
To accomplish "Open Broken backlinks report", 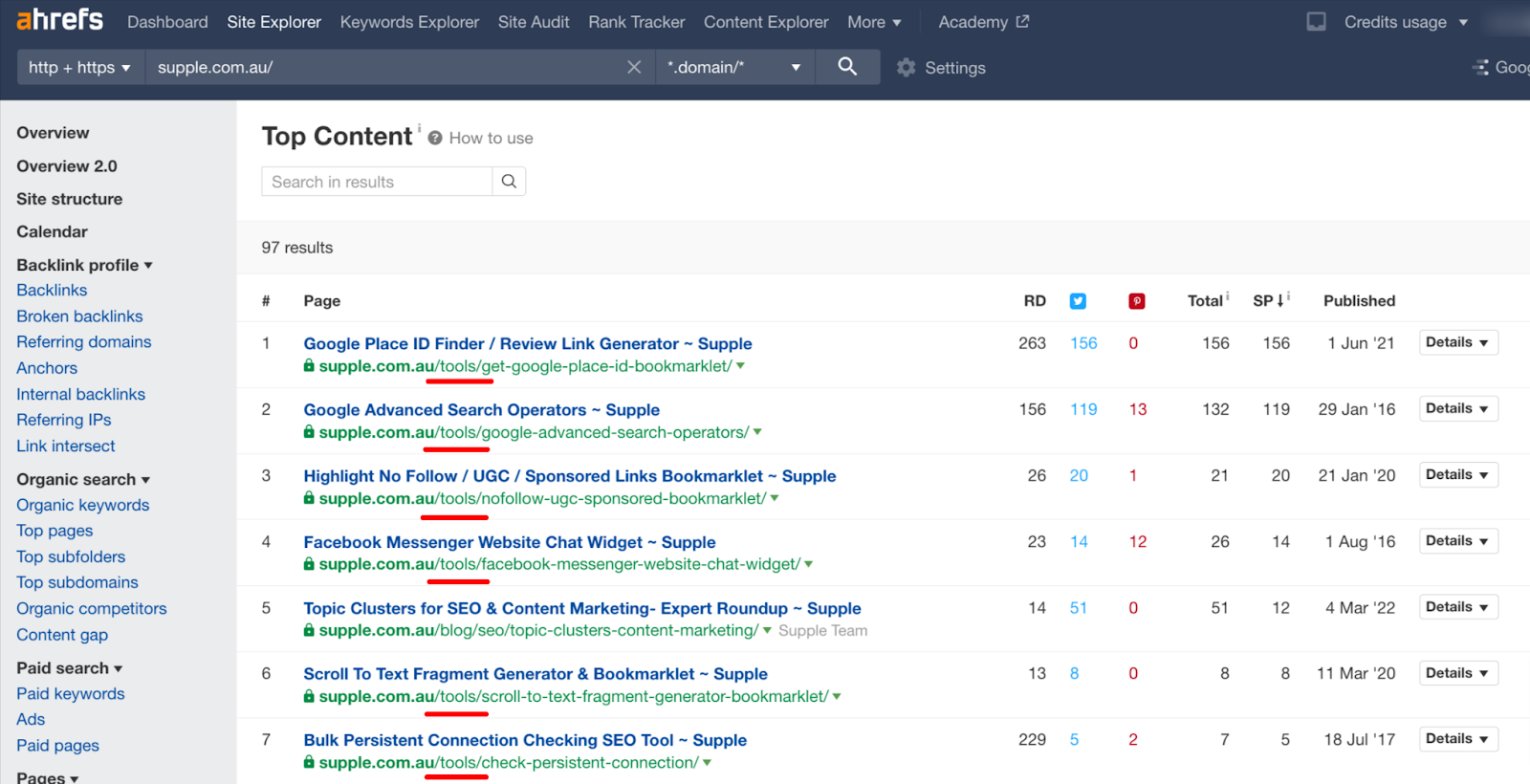I will point(79,316).
